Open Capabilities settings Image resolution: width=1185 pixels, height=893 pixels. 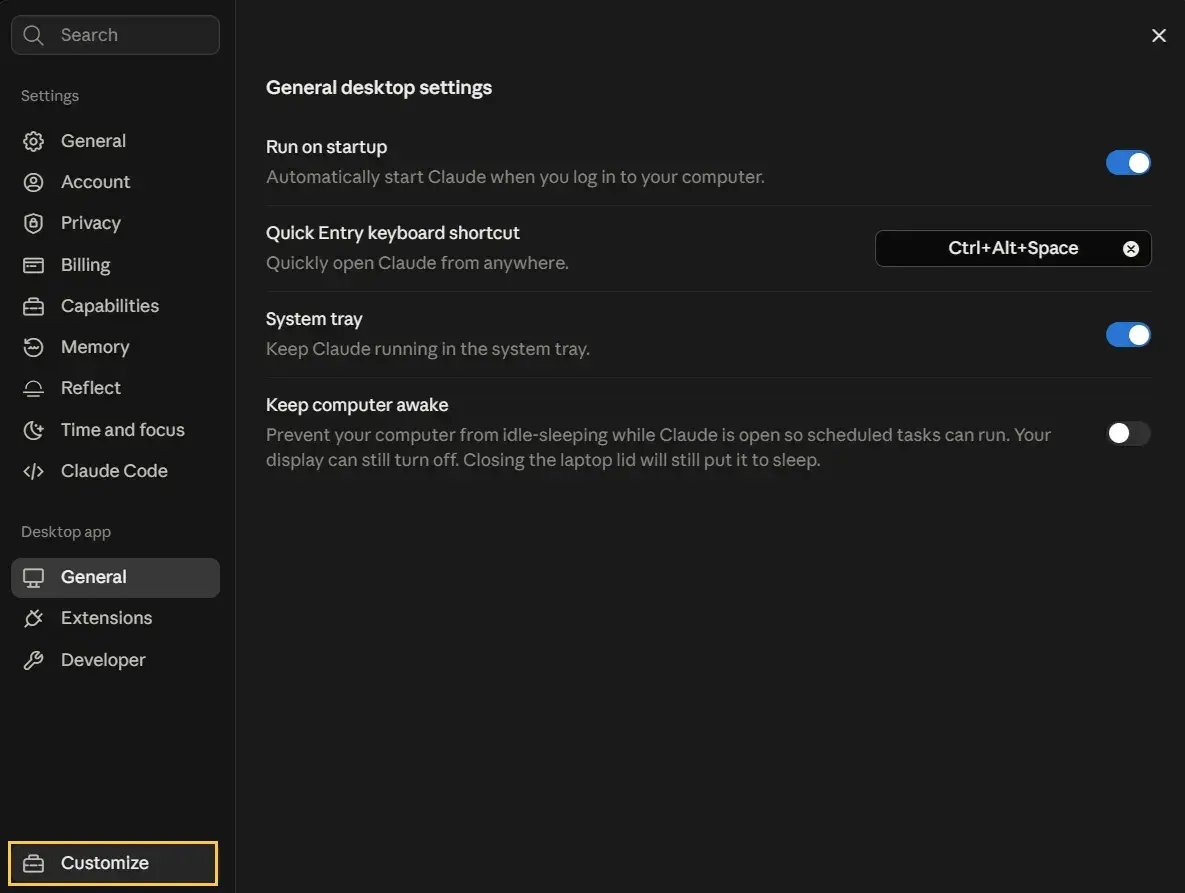pos(115,306)
